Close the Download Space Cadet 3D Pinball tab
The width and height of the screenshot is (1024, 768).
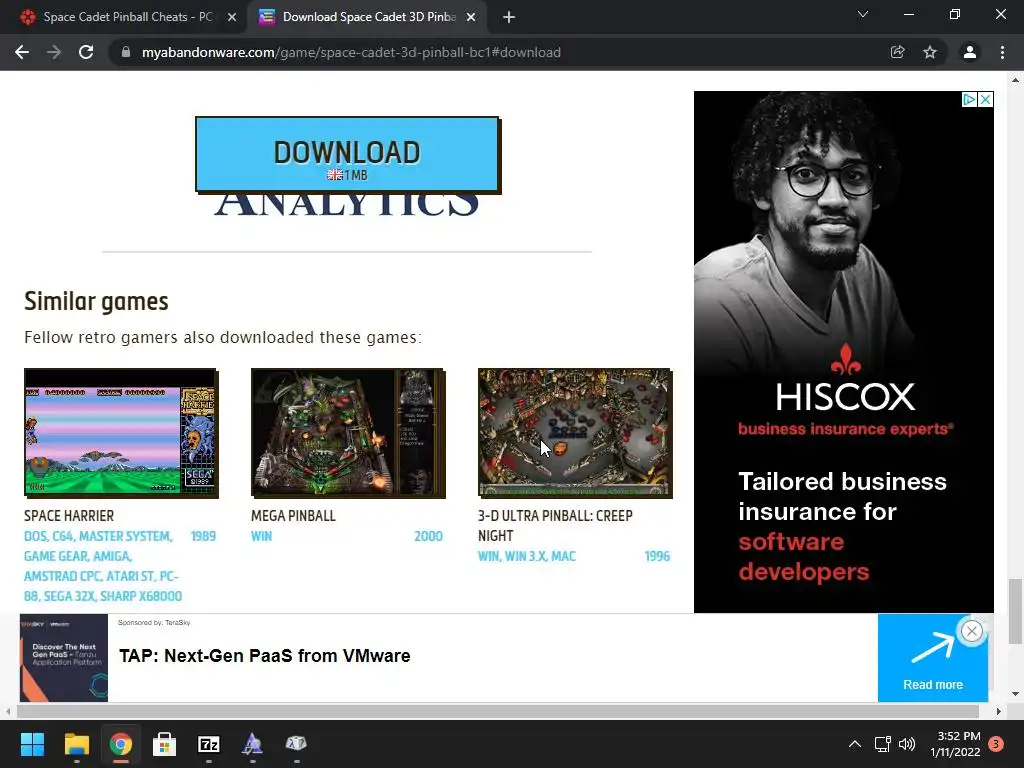471,17
